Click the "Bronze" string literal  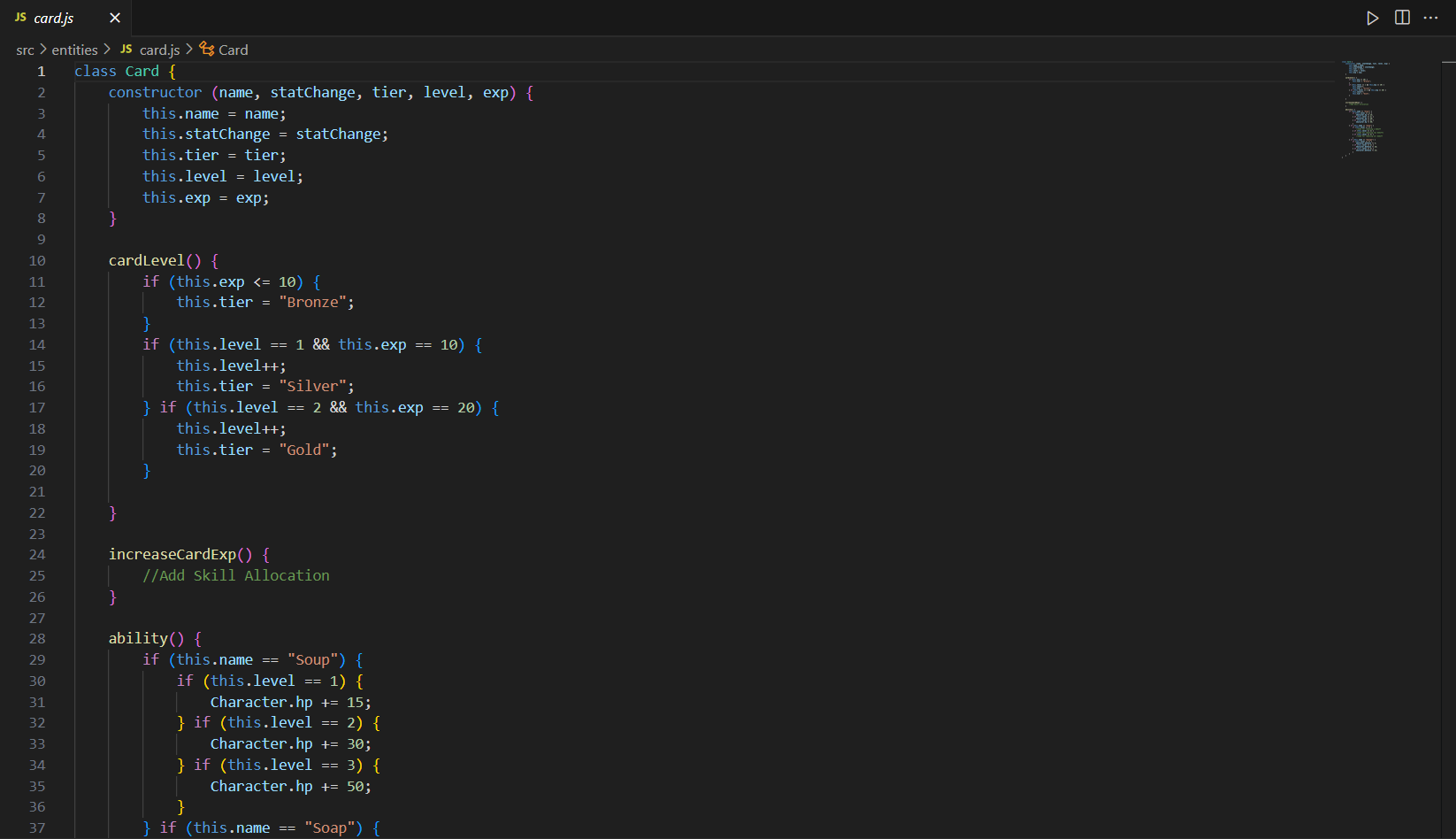coord(312,302)
